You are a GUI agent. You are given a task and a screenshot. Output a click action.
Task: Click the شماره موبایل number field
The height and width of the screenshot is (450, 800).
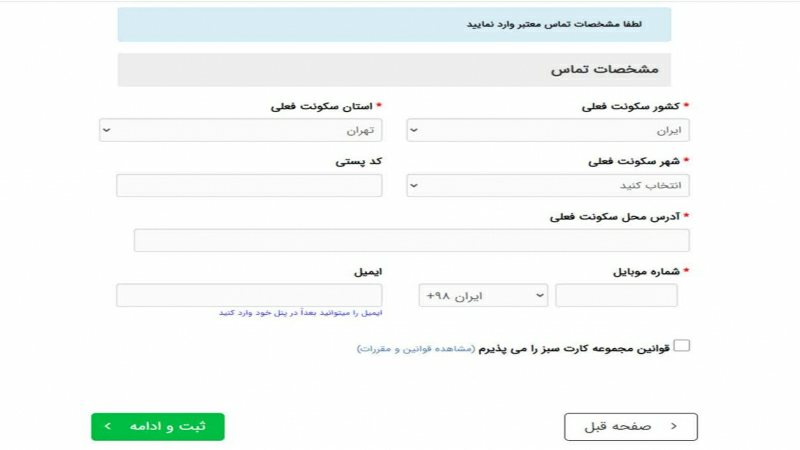tap(616, 295)
